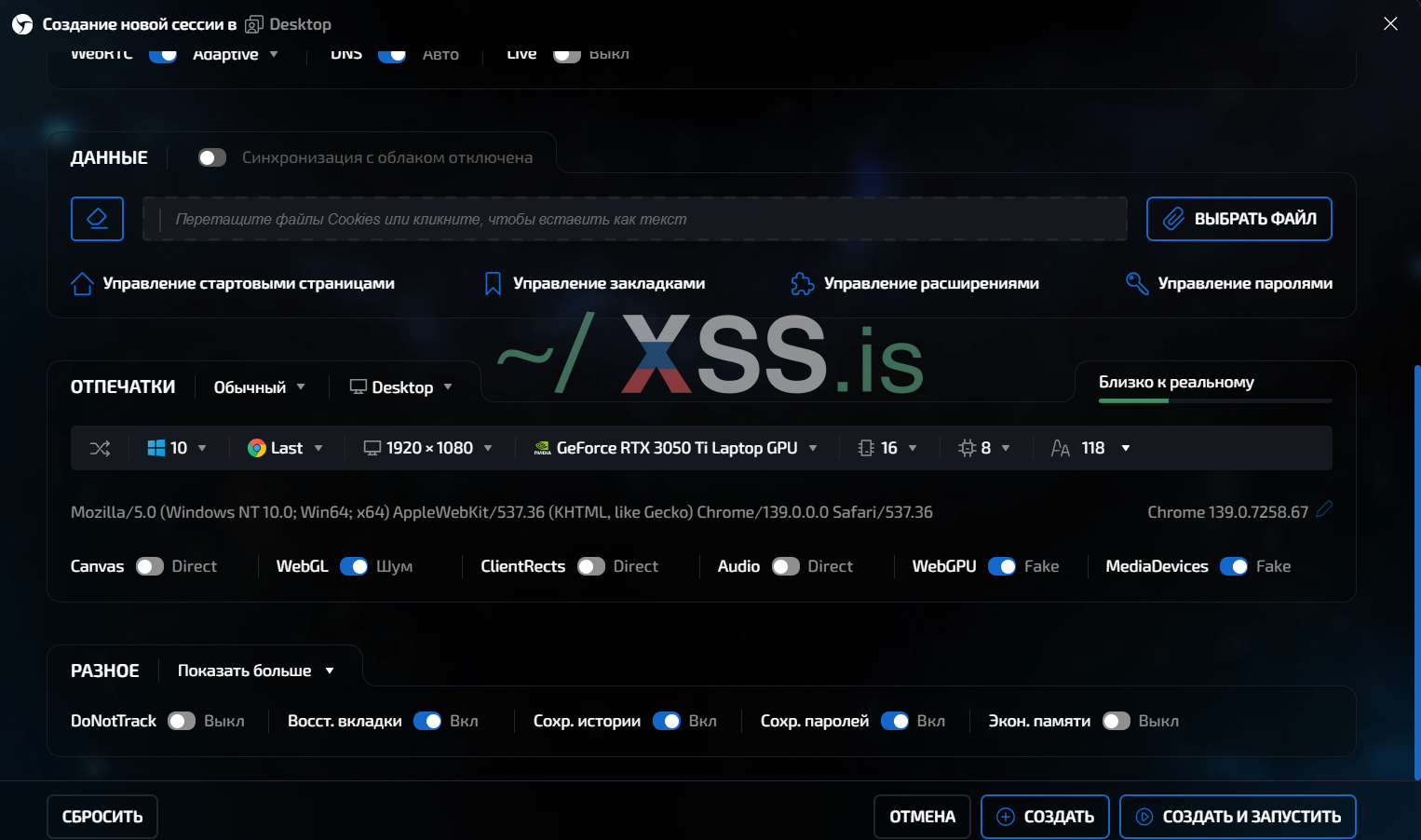
Task: Open the Last browser version dropdown
Action: pyautogui.click(x=286, y=448)
